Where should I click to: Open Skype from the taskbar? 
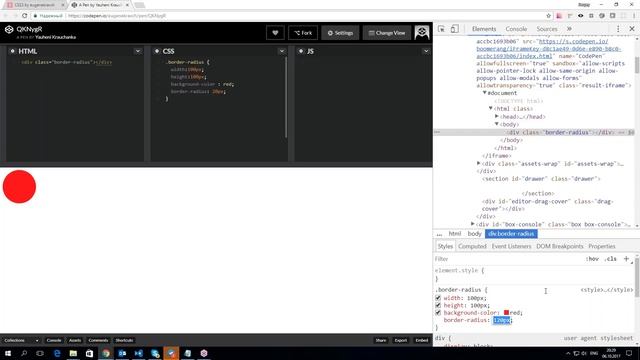coord(155,353)
